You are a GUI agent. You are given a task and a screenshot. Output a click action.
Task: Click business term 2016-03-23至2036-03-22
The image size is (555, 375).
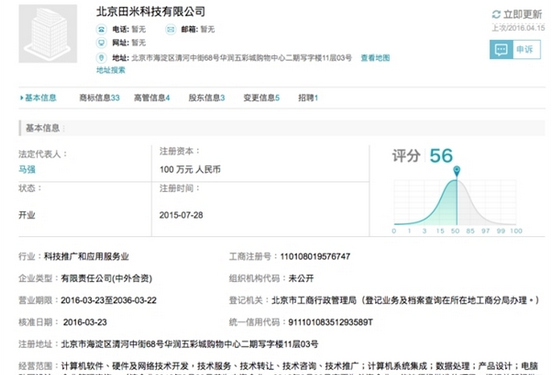coord(109,300)
